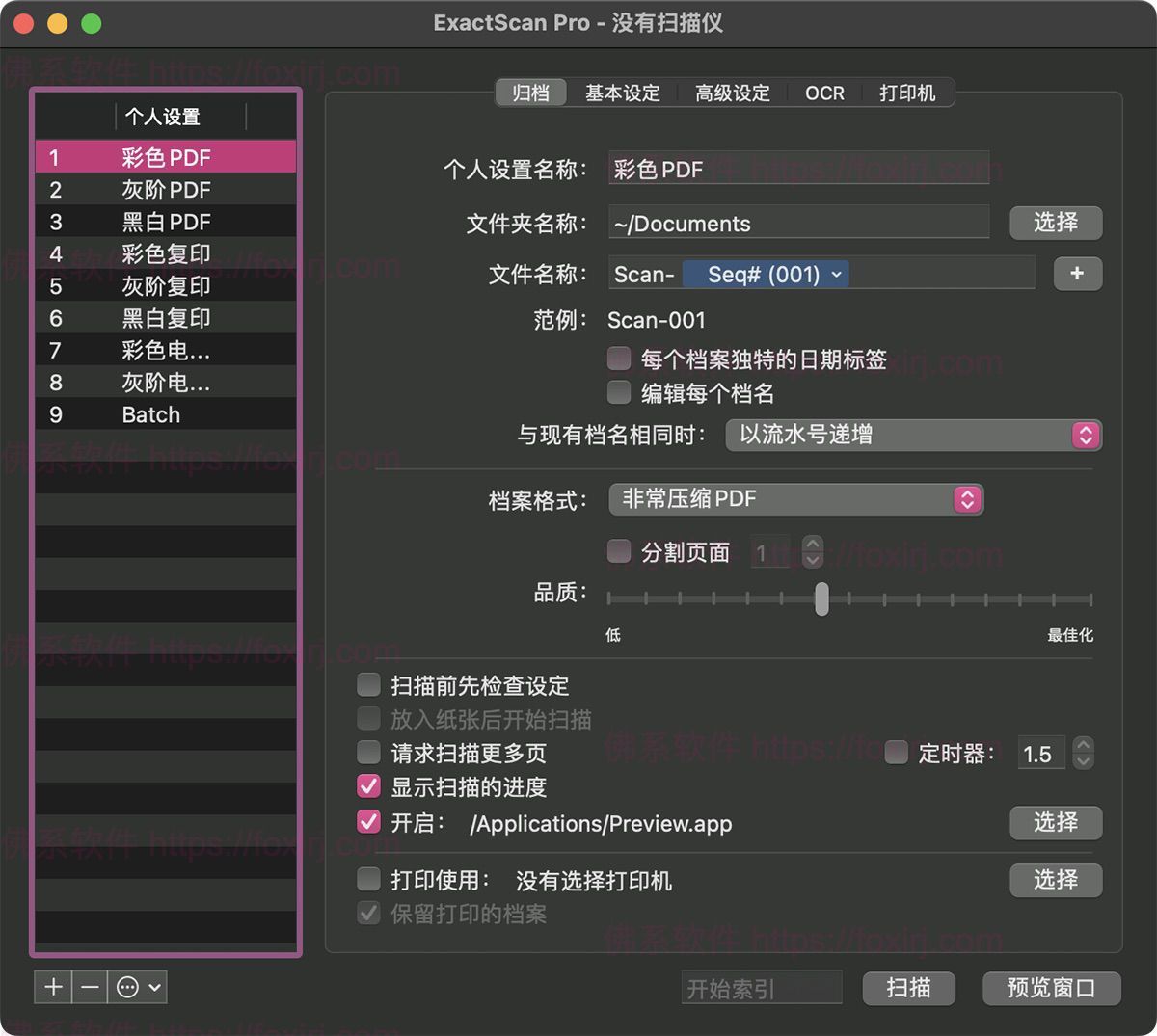
Task: Click the 扫描 button
Action: point(907,988)
